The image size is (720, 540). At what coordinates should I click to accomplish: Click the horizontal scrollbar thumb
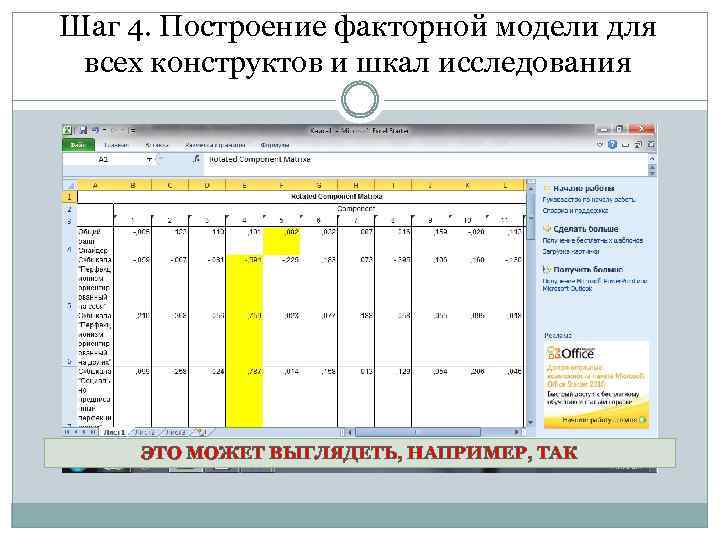click(418, 432)
